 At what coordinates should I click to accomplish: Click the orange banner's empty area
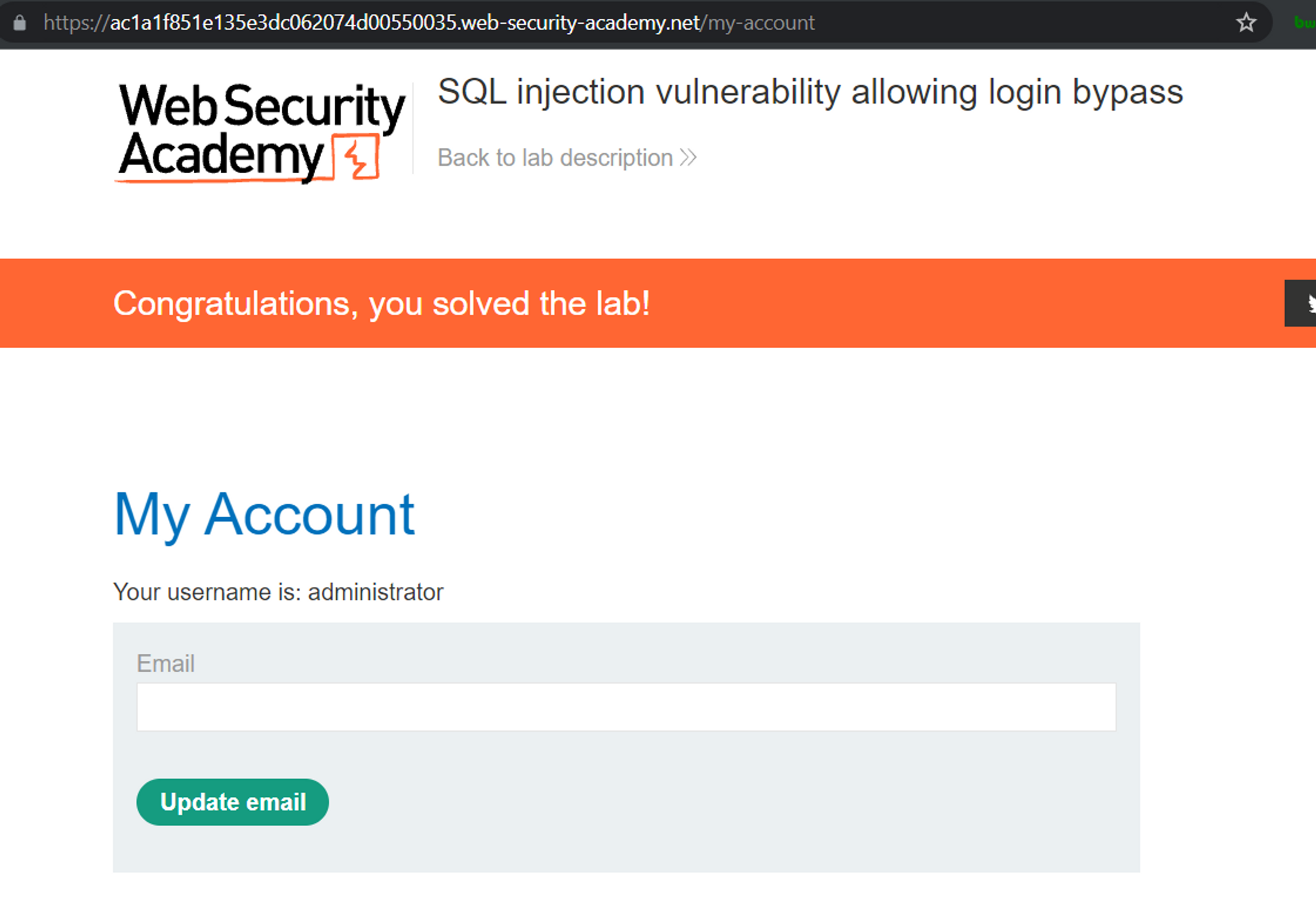[x=954, y=303]
